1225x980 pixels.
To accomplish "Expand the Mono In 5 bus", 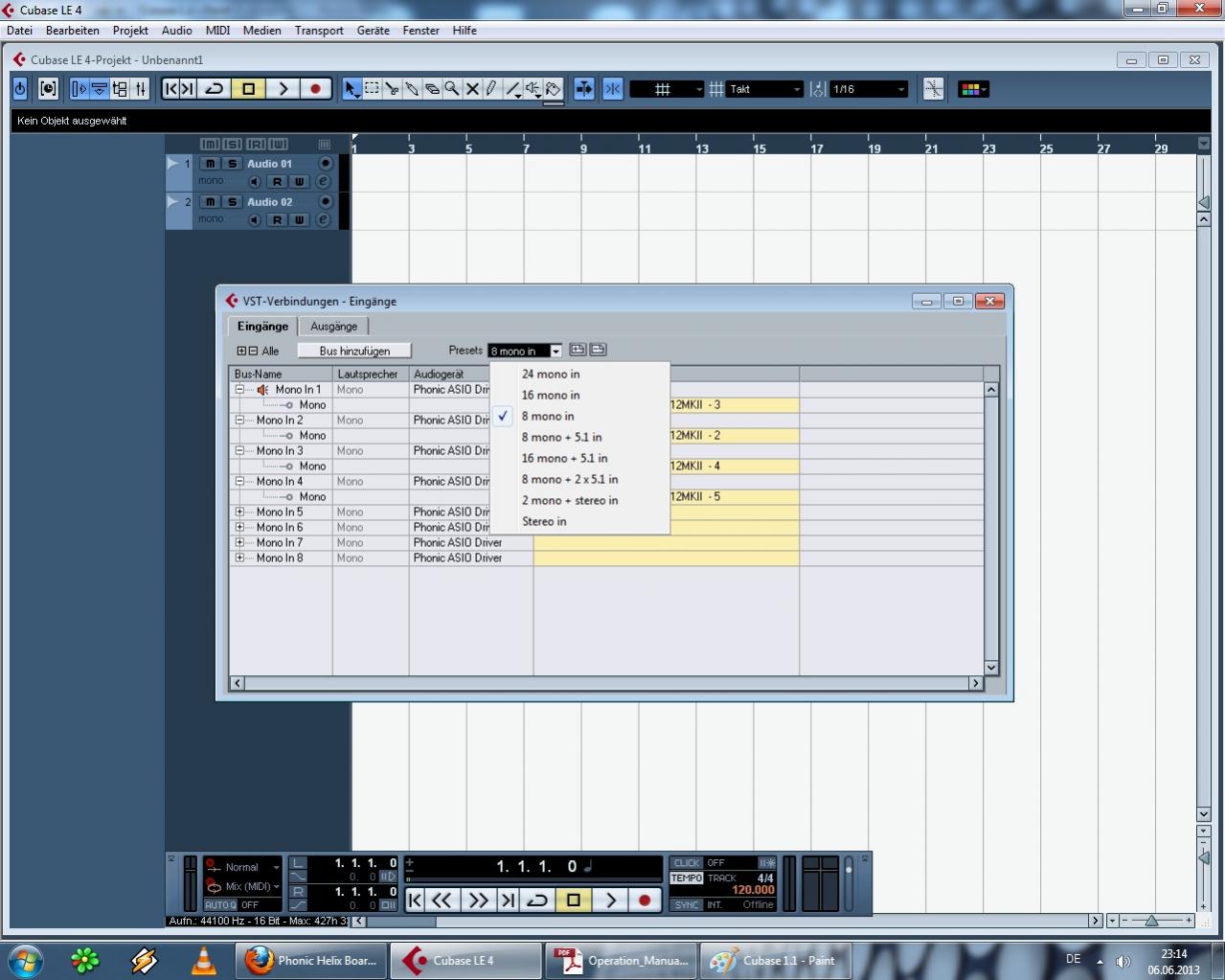I will click(239, 513).
